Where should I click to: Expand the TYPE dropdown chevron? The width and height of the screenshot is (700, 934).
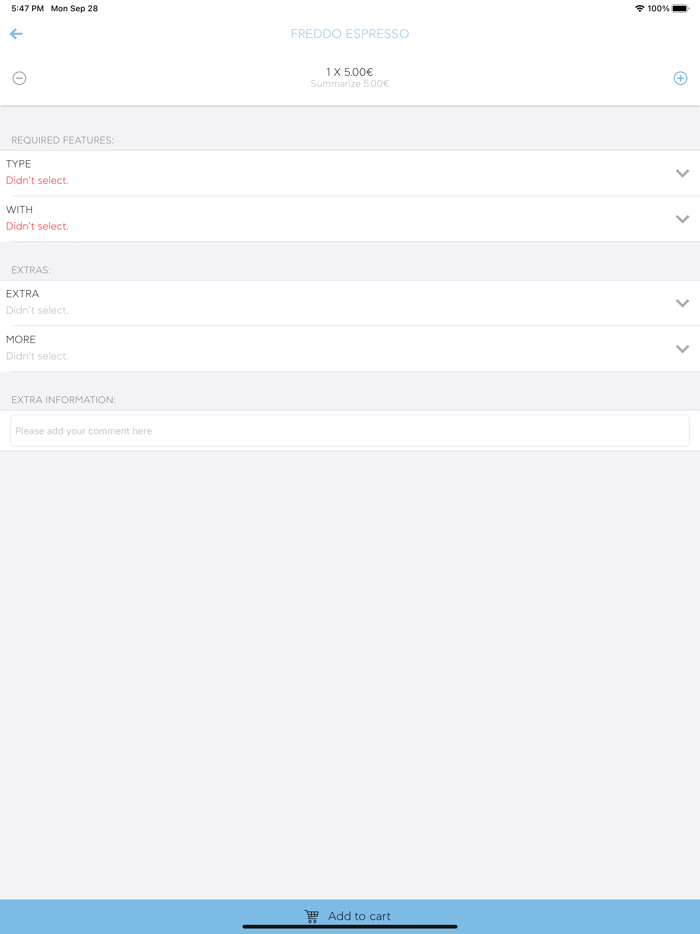coord(682,173)
